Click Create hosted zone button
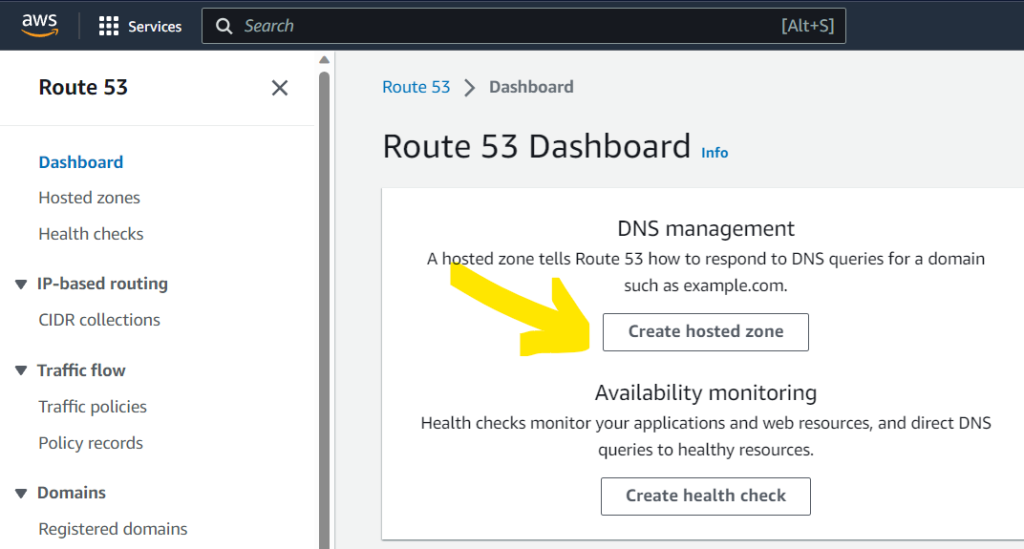Image resolution: width=1024 pixels, height=549 pixels. coord(705,332)
